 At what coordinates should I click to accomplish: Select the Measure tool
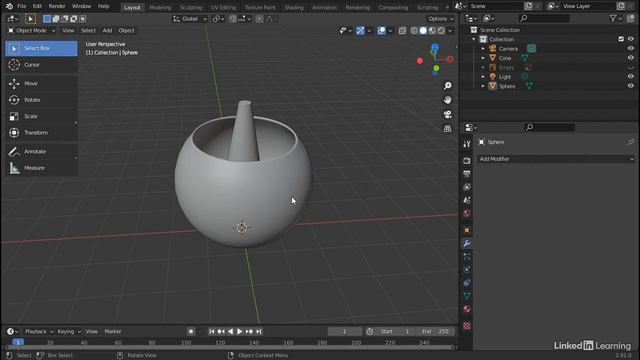pos(41,168)
